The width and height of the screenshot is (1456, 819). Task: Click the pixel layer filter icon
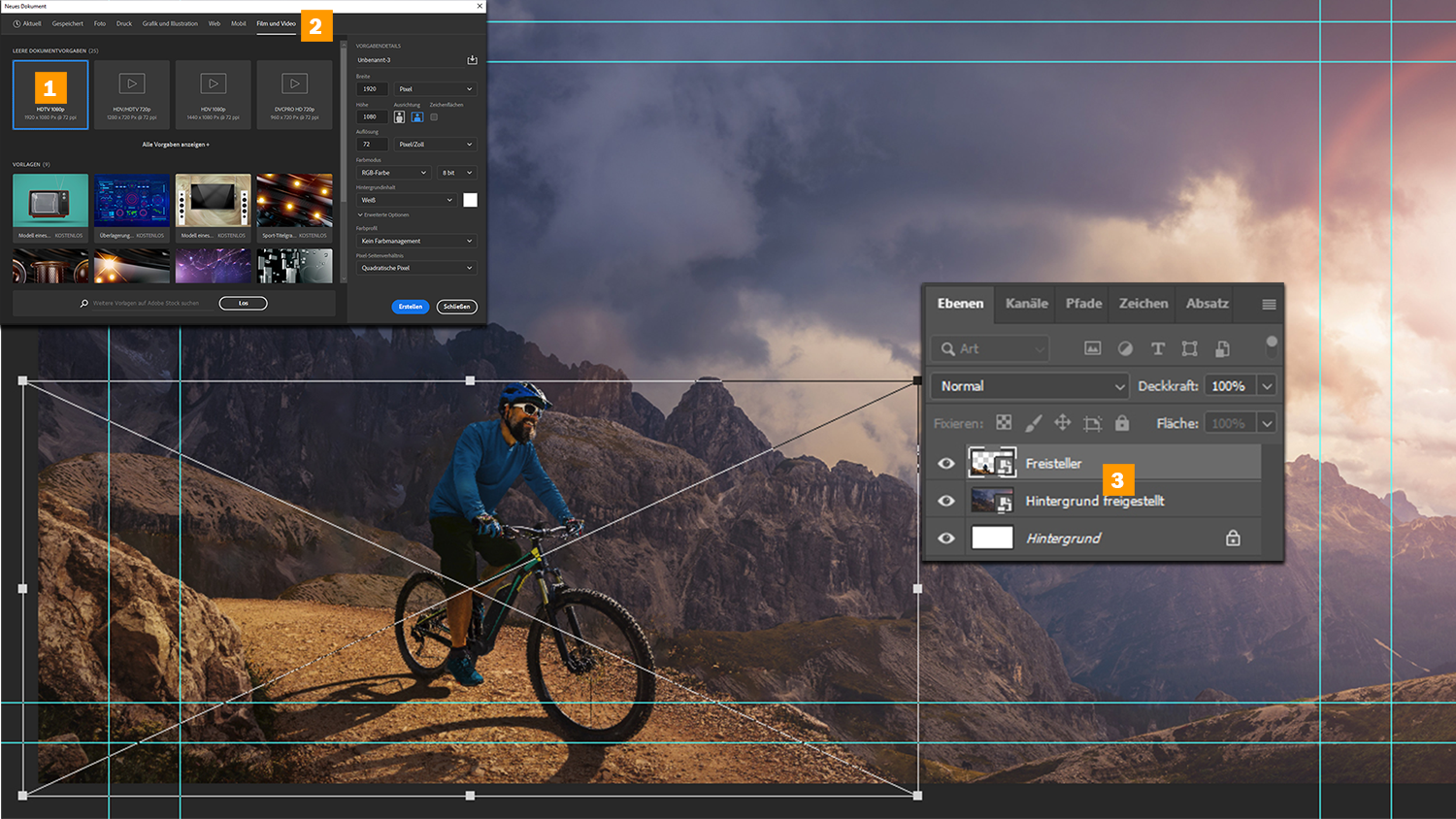(1092, 348)
